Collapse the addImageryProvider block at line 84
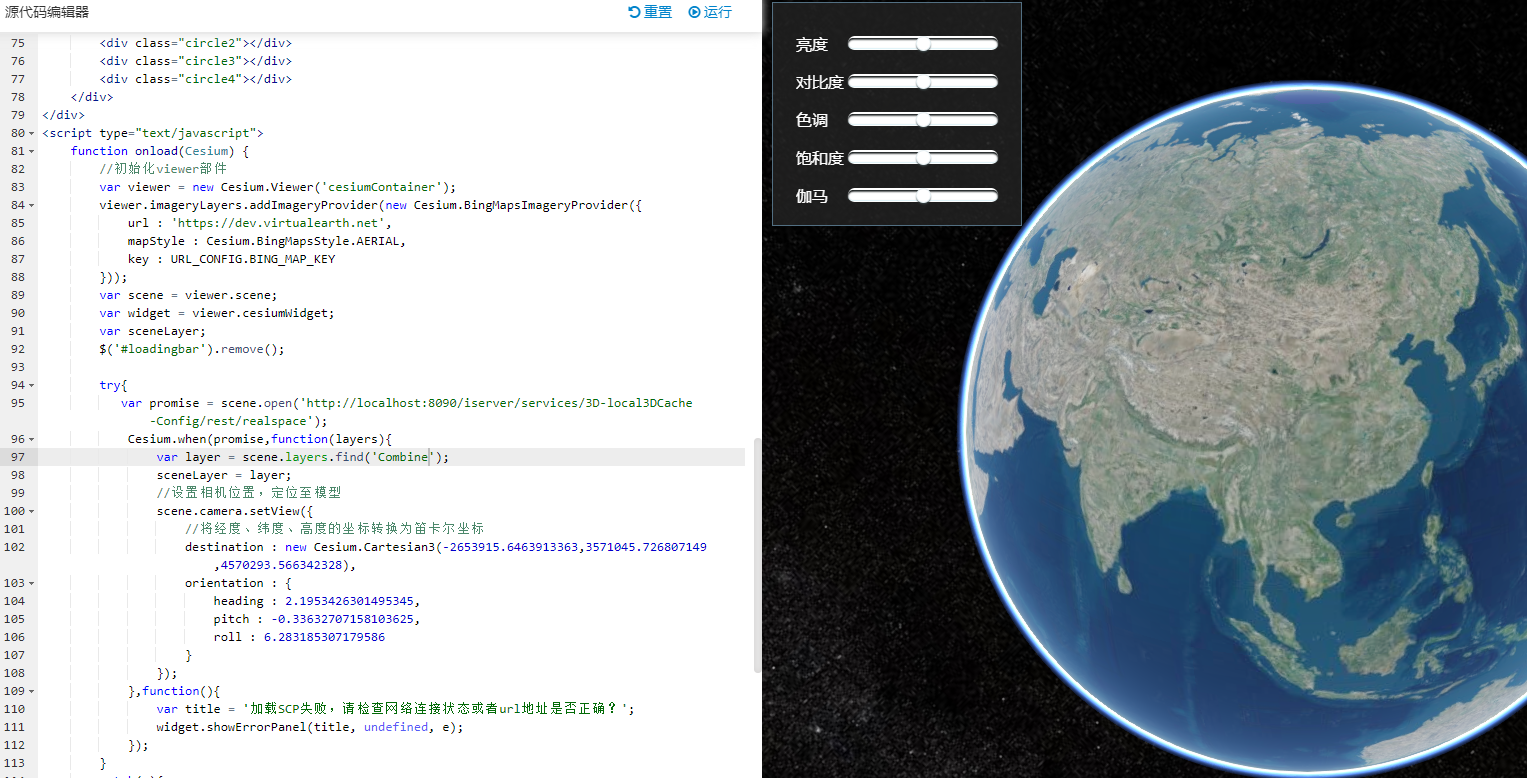 click(33, 205)
